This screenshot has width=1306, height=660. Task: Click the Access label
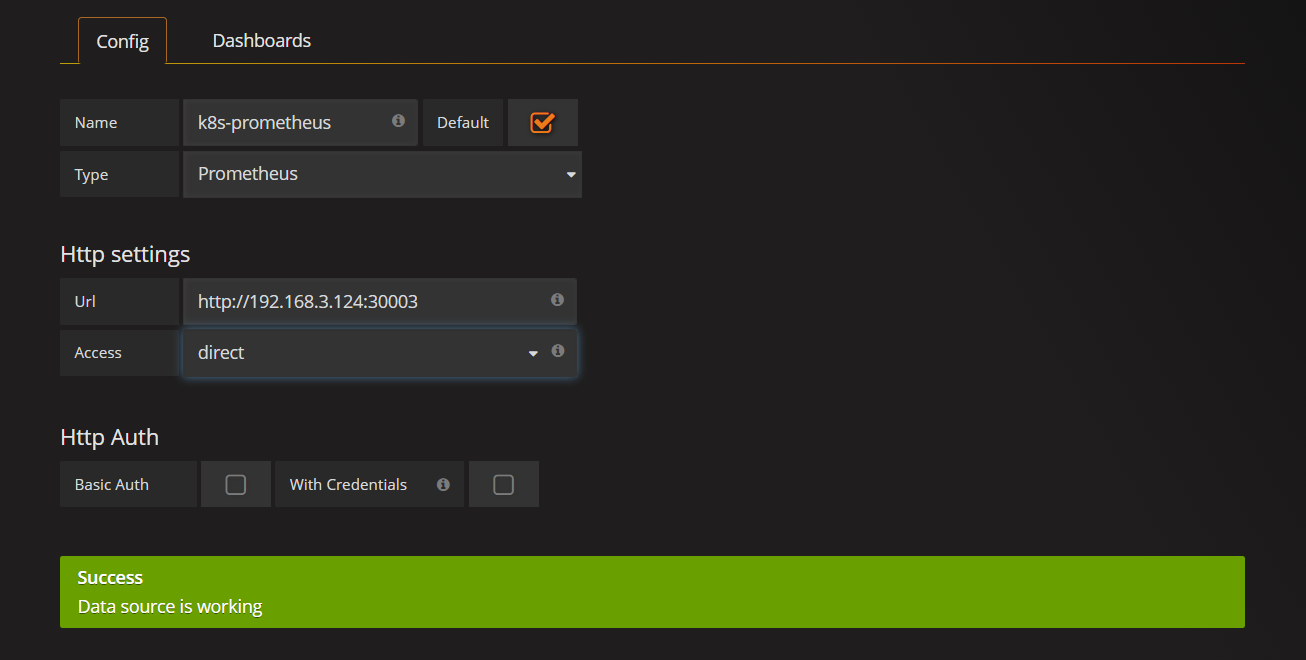tap(98, 353)
